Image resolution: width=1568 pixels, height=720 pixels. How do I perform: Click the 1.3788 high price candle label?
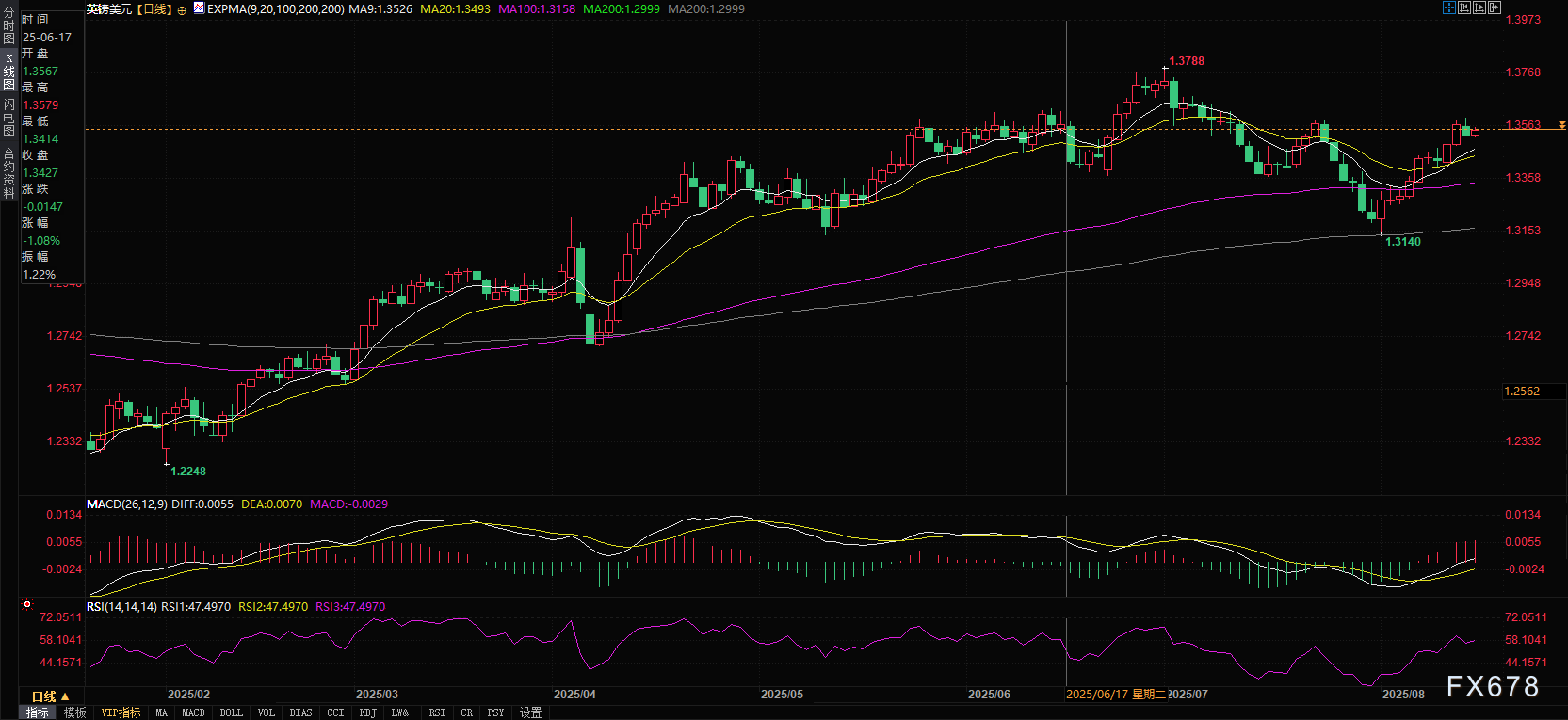pyautogui.click(x=1187, y=61)
